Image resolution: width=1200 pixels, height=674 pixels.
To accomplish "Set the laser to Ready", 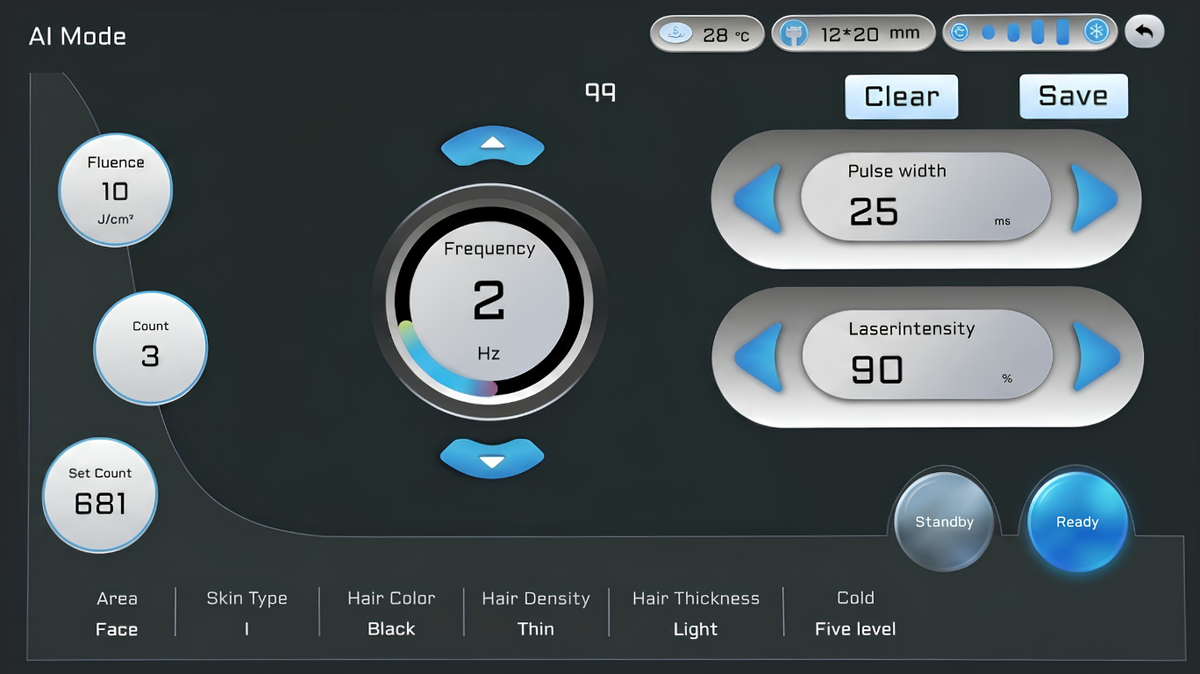I will point(1077,522).
